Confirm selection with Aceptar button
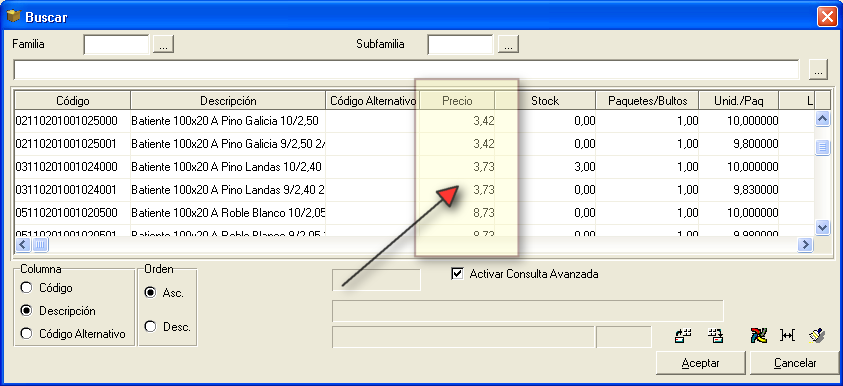Viewport: 843px width, 386px height. click(701, 363)
